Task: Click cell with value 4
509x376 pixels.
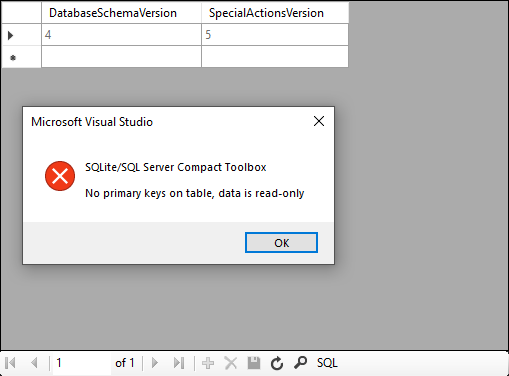Action: (x=121, y=35)
